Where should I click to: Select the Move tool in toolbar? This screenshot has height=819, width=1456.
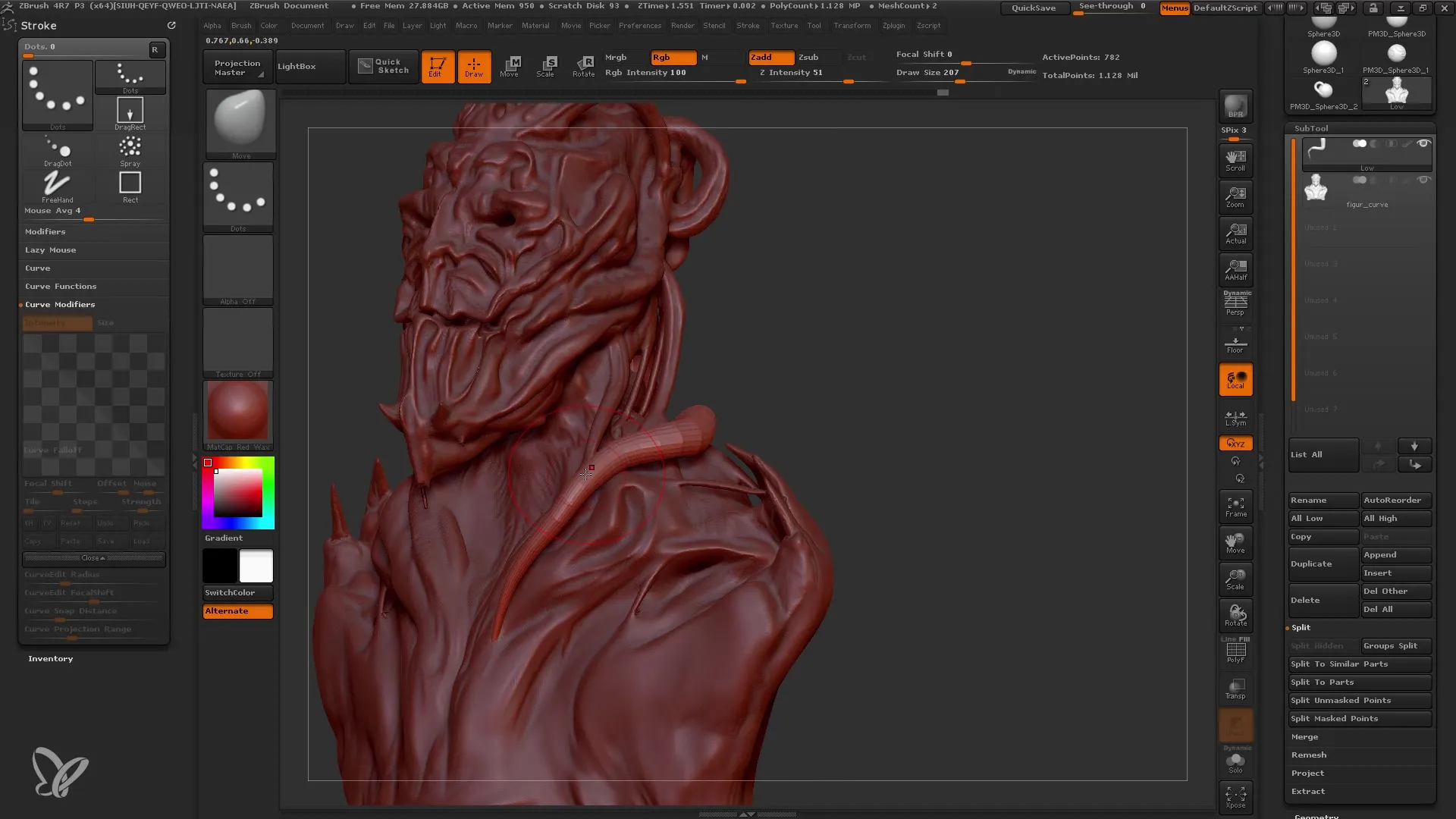click(509, 65)
